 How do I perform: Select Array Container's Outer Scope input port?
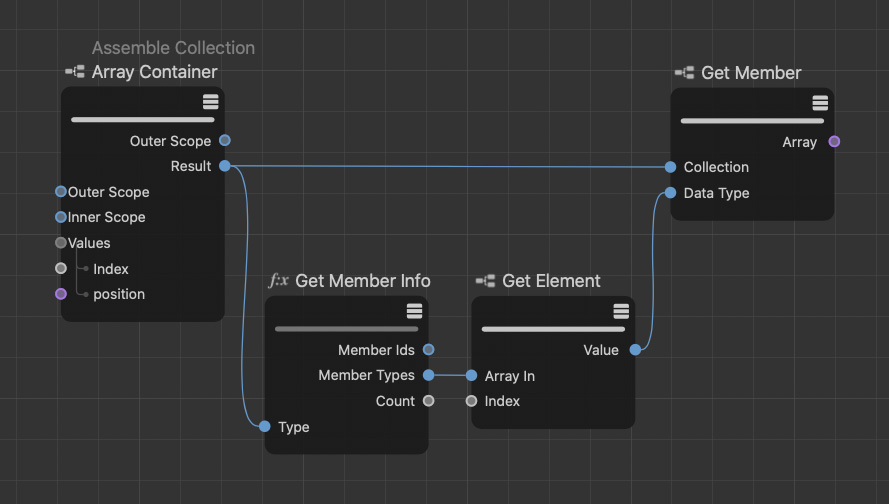(x=61, y=192)
